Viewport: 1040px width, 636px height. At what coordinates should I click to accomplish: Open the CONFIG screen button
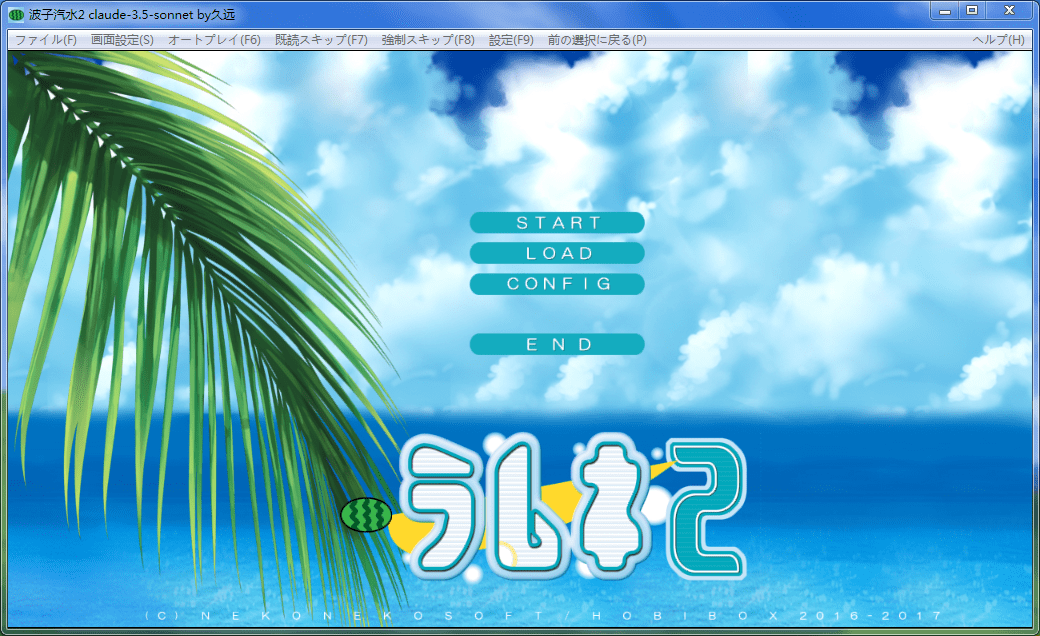point(557,284)
